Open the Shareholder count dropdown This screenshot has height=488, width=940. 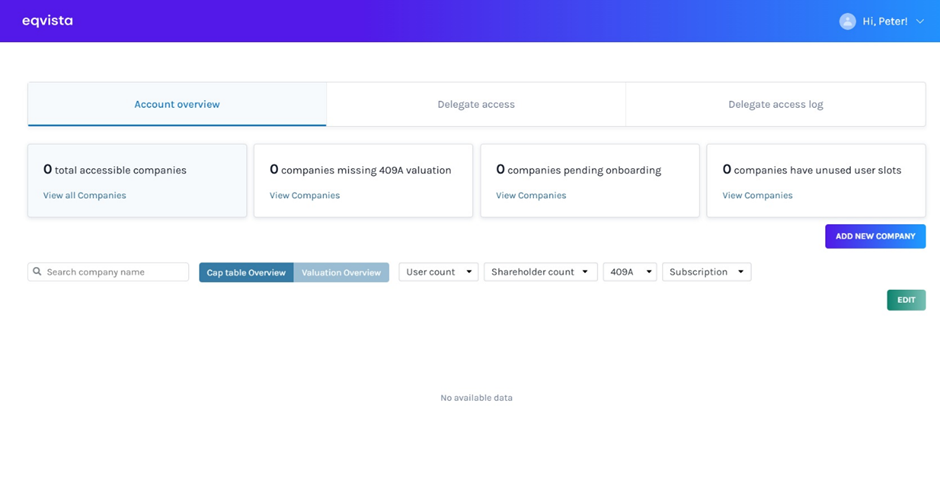(540, 272)
